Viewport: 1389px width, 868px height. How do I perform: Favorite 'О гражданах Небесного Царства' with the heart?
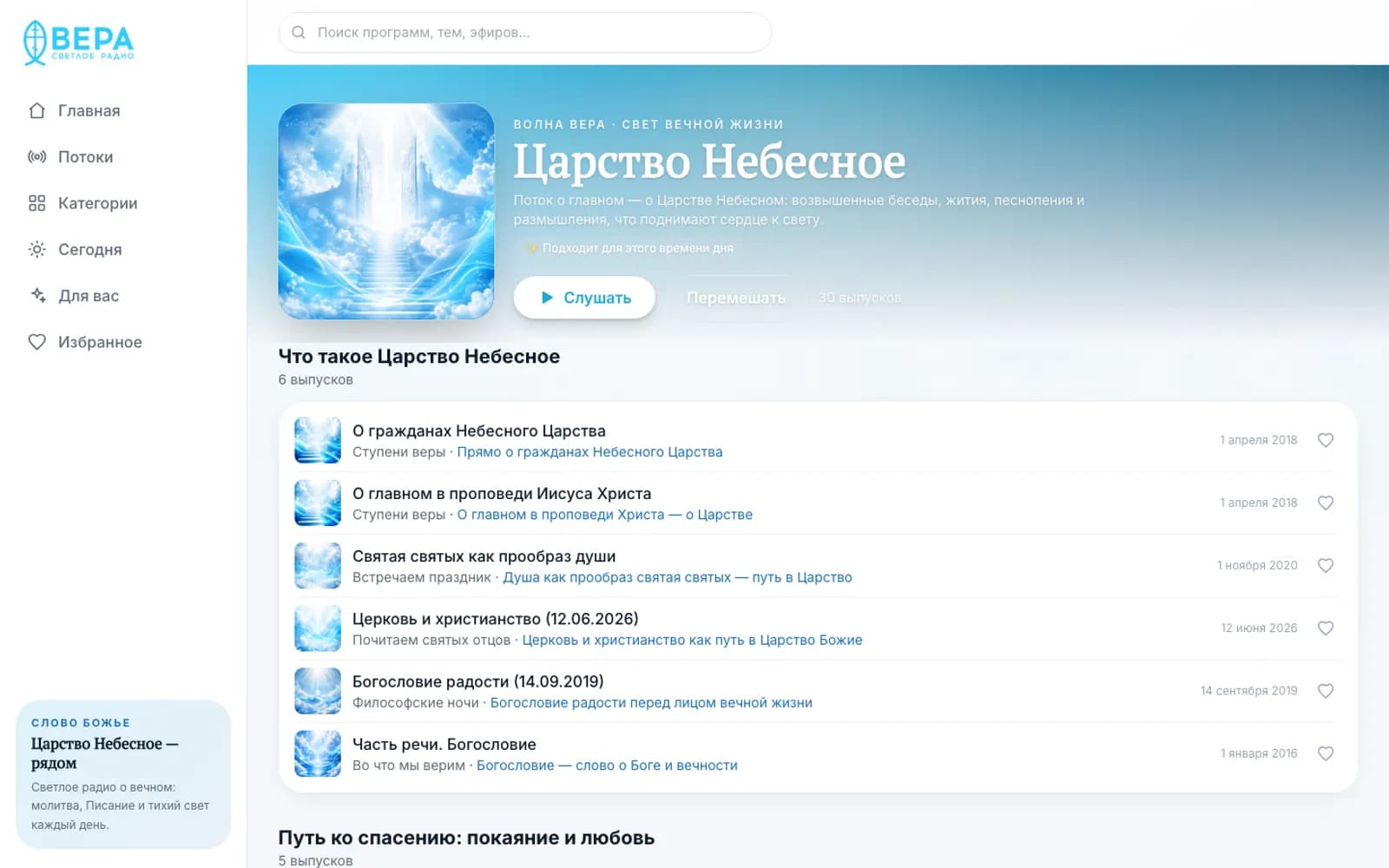1326,440
